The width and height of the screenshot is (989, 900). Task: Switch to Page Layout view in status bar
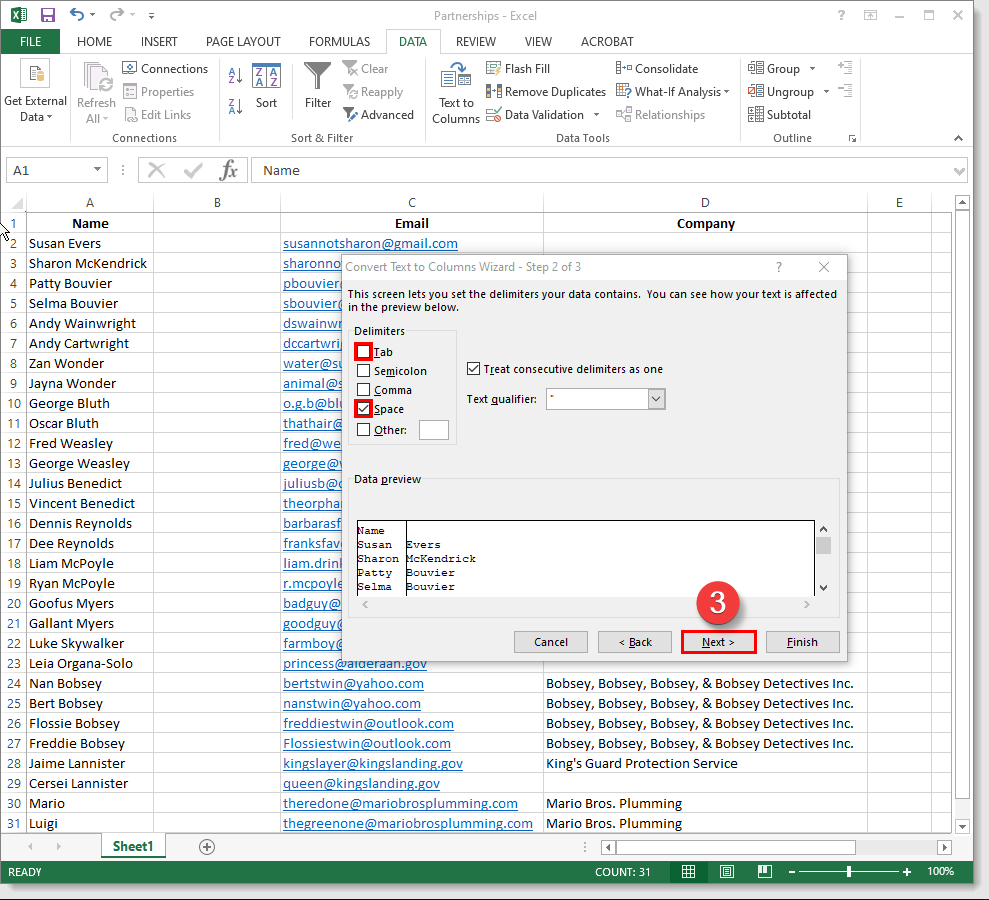coord(727,872)
